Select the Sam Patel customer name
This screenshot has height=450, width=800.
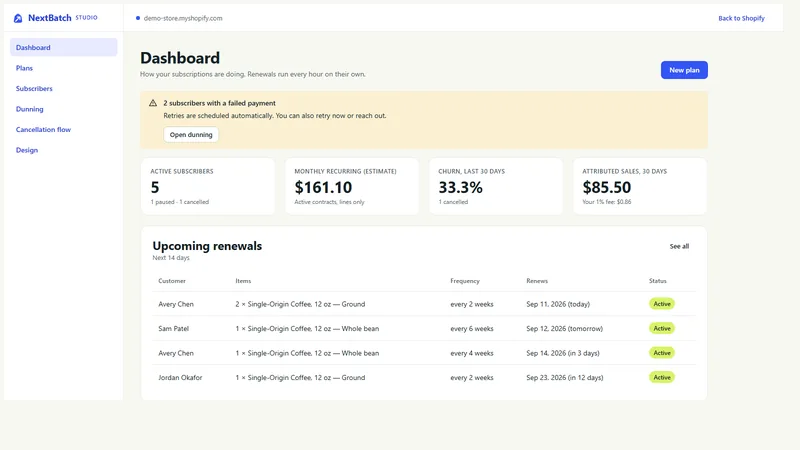point(173,329)
